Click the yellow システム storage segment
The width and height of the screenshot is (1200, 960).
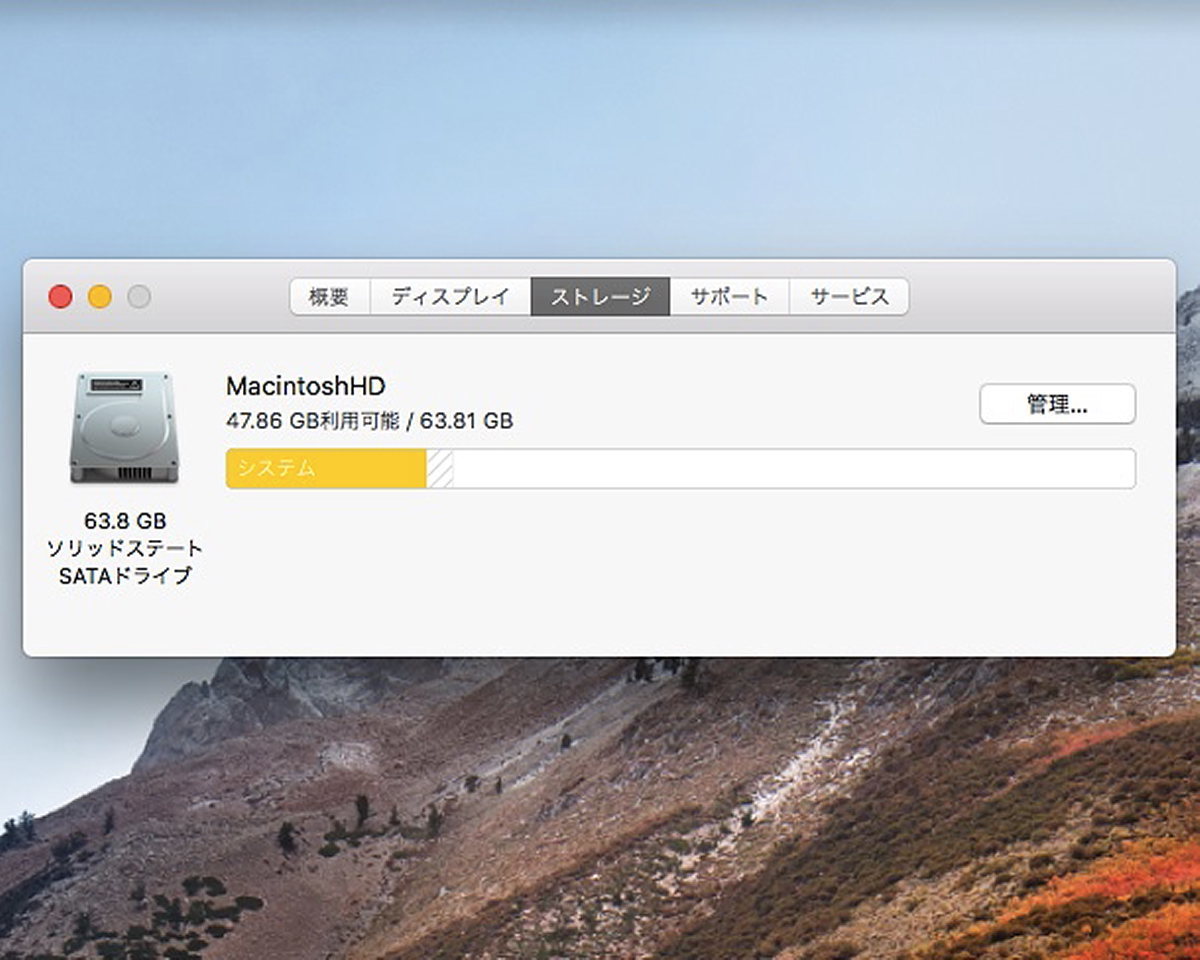326,468
